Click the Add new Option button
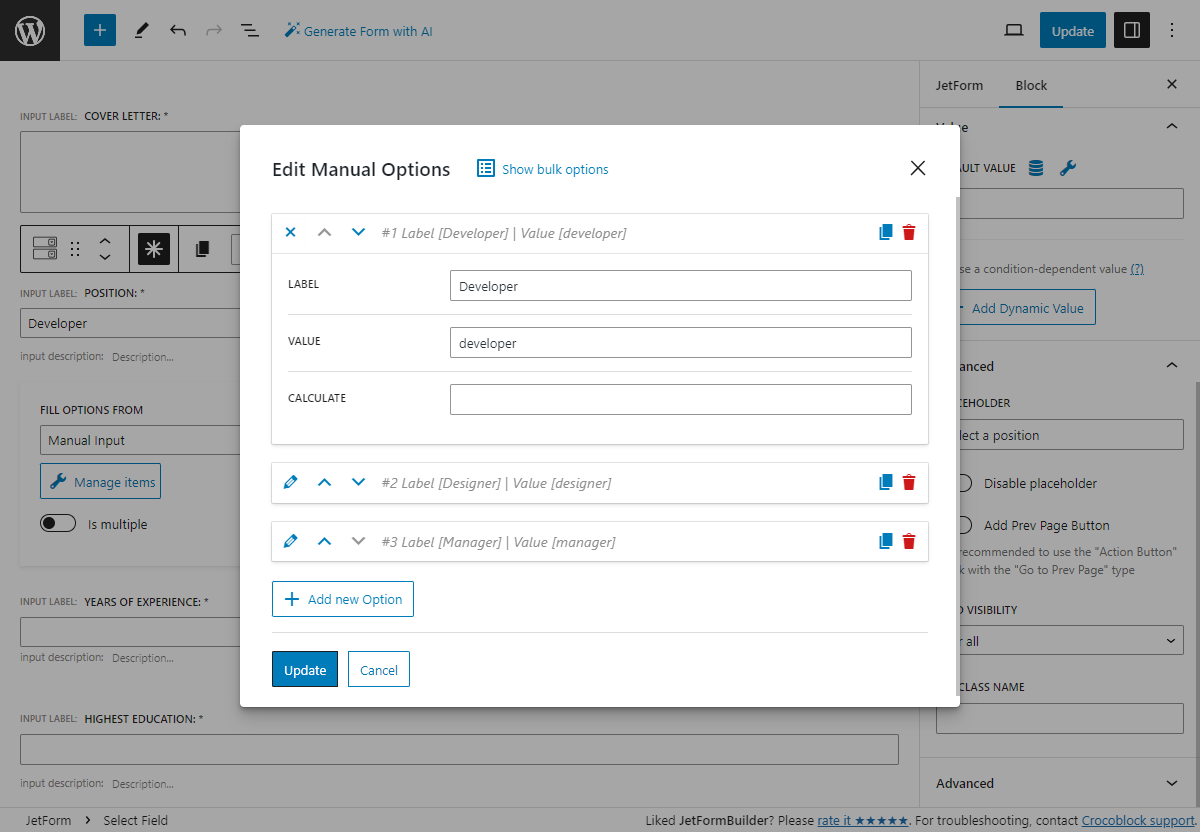 [342, 599]
